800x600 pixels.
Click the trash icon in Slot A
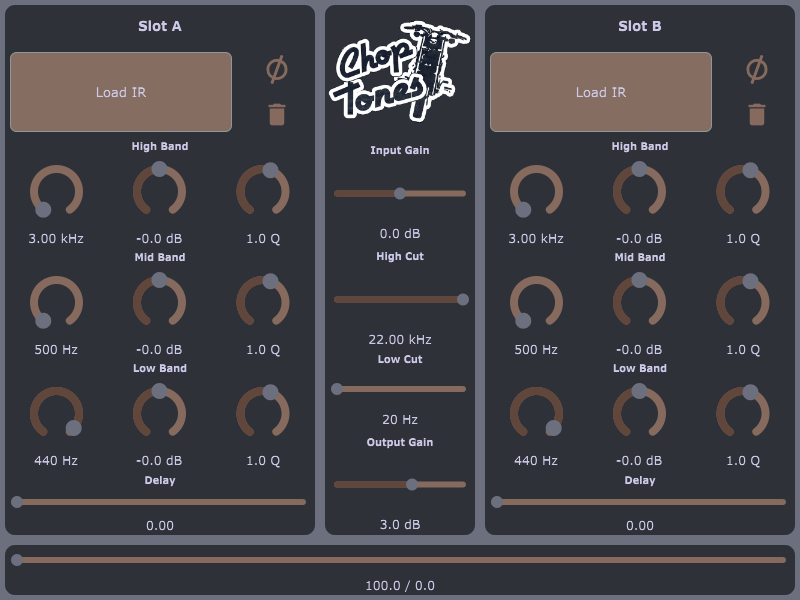[277, 114]
